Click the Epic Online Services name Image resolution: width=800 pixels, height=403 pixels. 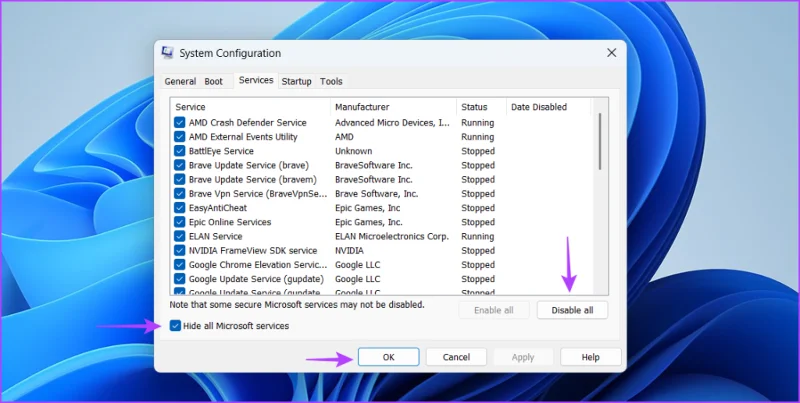230,222
